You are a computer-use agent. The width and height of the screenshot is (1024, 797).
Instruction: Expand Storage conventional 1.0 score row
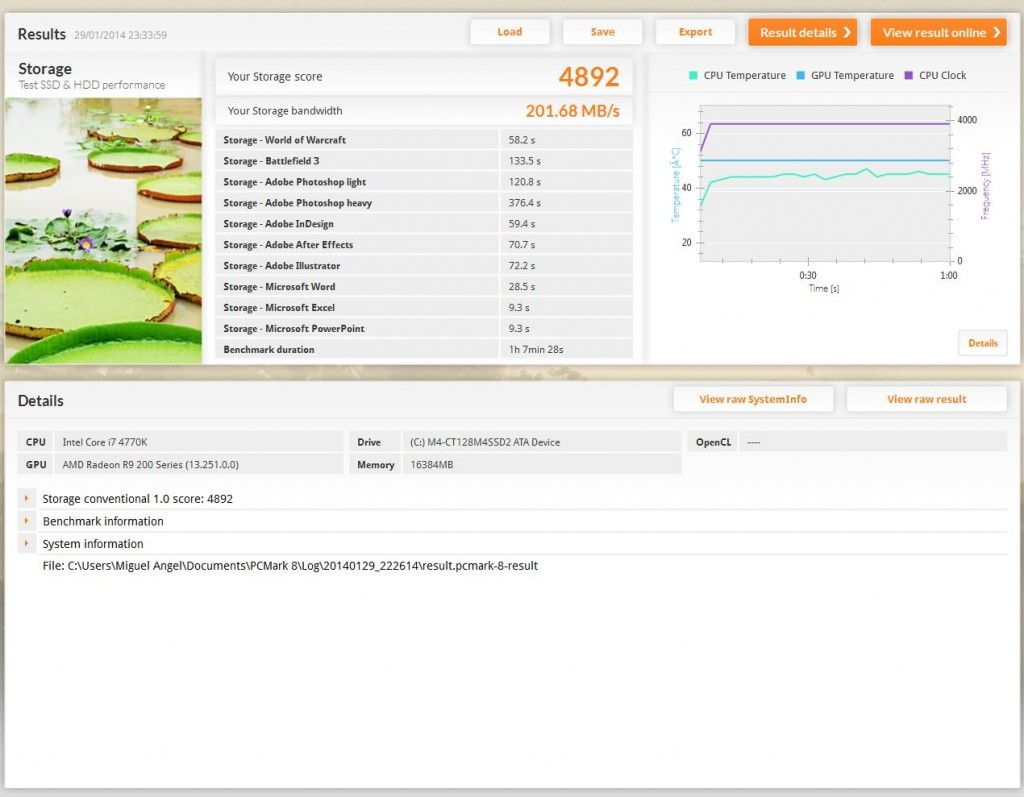click(26, 498)
